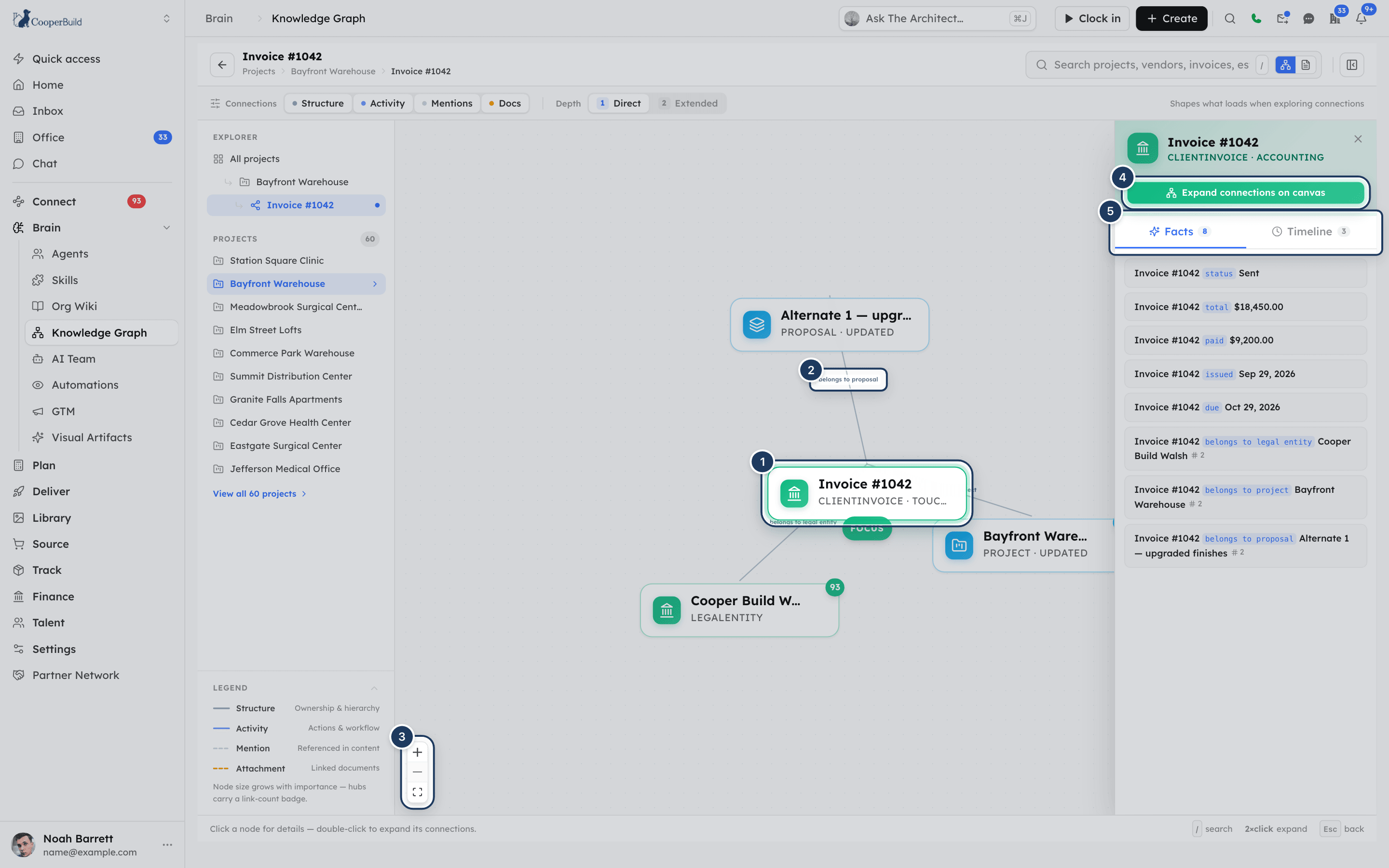Fit graph to view using fullscreen icon
The height and width of the screenshot is (868, 1389).
[417, 792]
